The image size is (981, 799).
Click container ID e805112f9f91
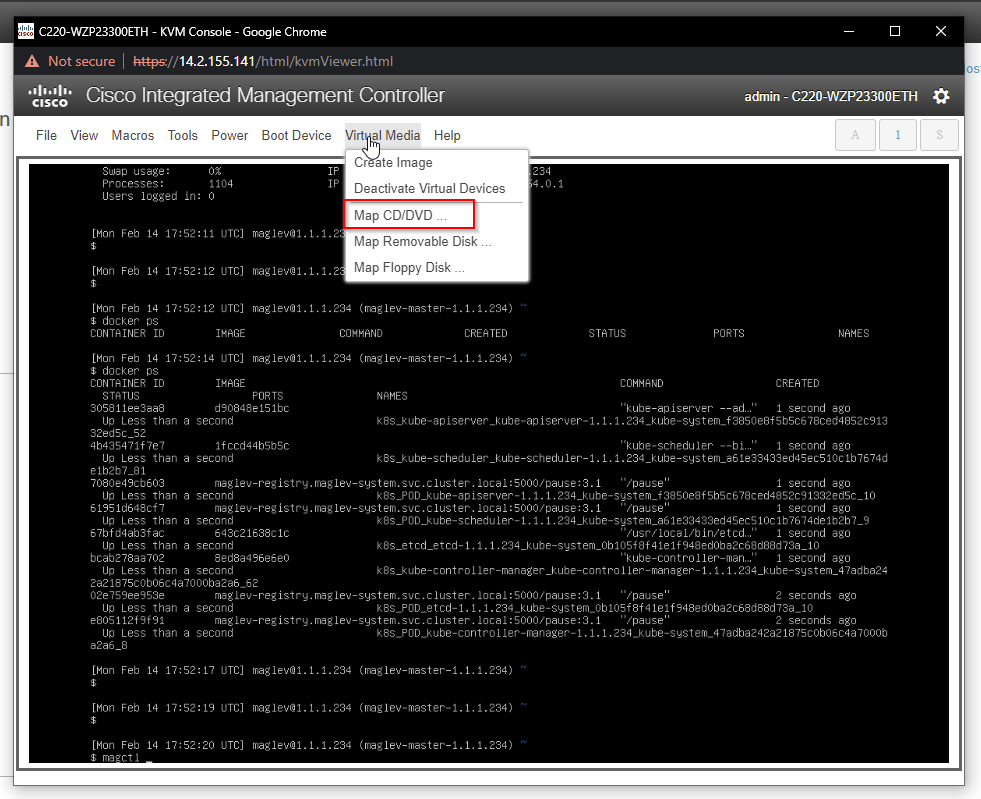(127, 621)
